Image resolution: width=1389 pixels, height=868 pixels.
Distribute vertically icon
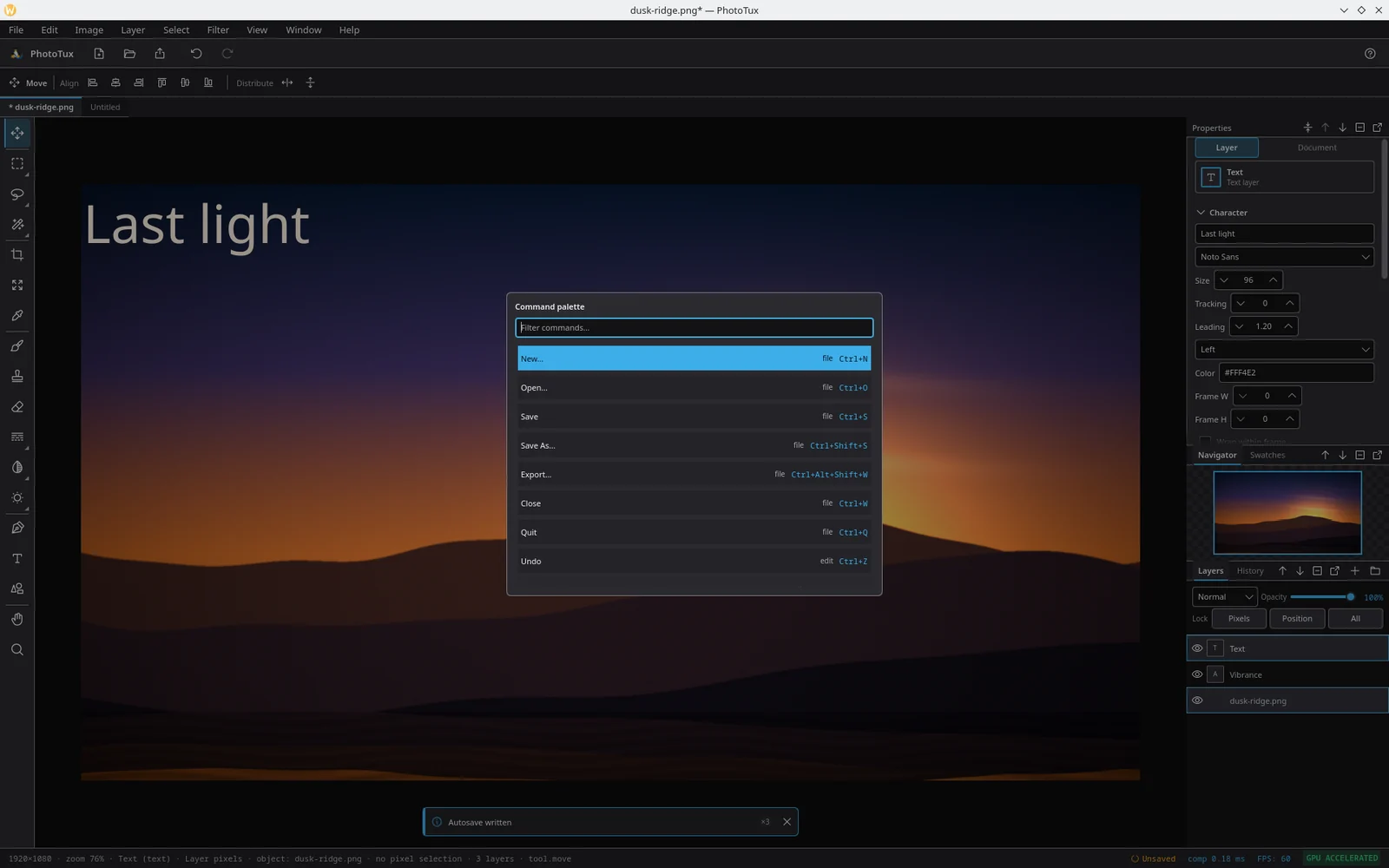pos(310,83)
